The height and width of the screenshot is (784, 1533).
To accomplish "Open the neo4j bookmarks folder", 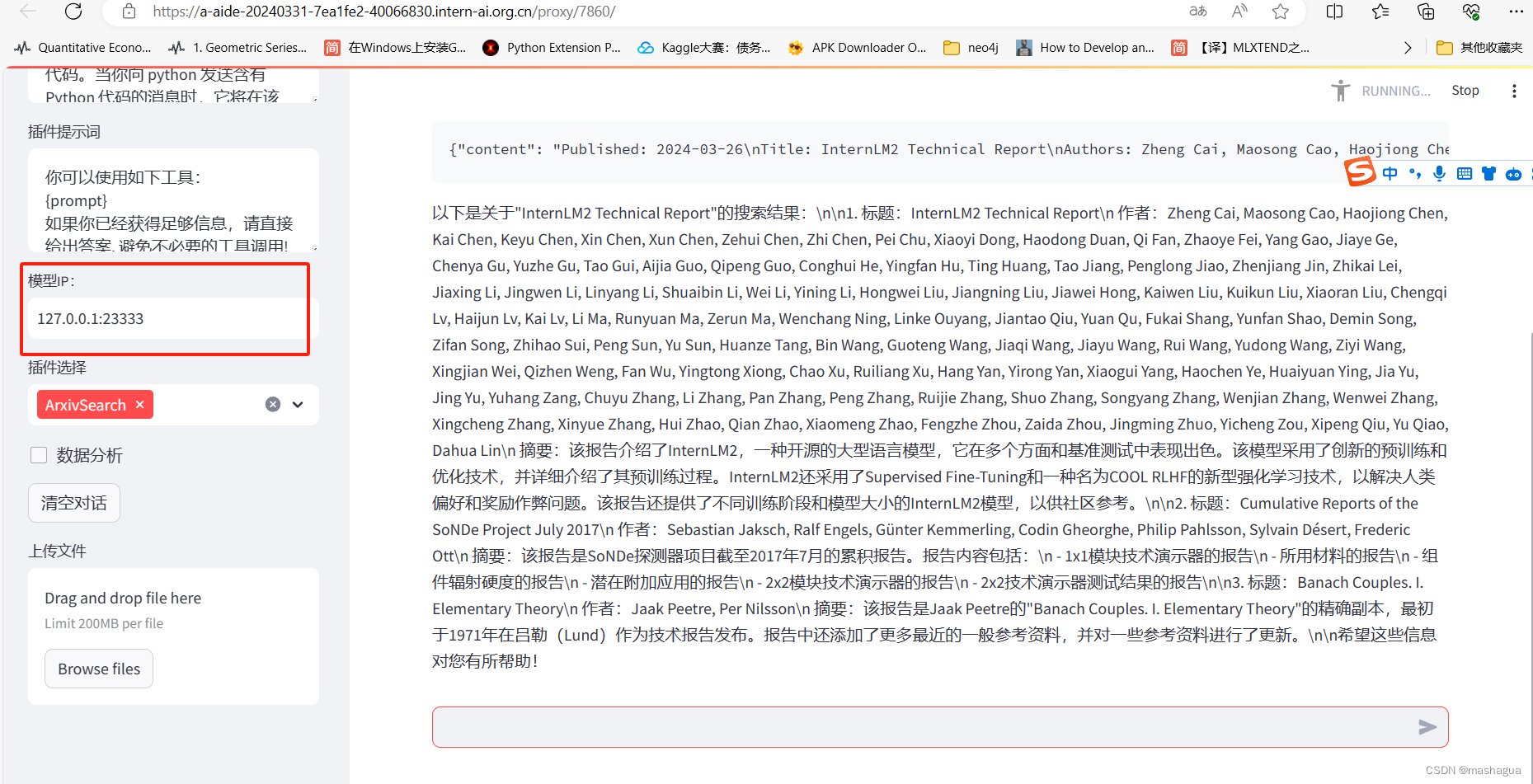I will pyautogui.click(x=971, y=48).
